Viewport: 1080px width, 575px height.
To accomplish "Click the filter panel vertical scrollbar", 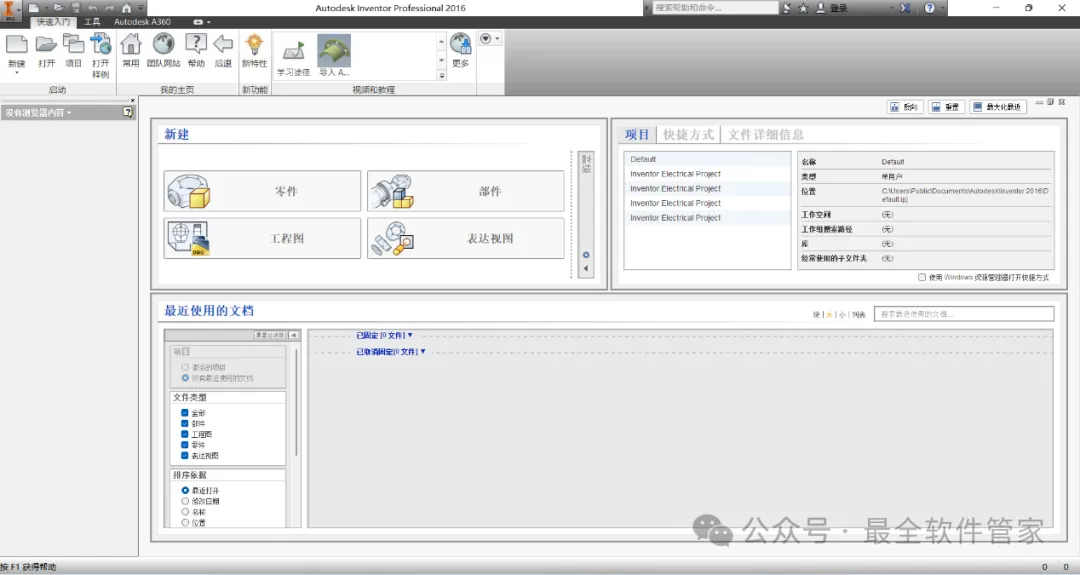I will pos(297,403).
